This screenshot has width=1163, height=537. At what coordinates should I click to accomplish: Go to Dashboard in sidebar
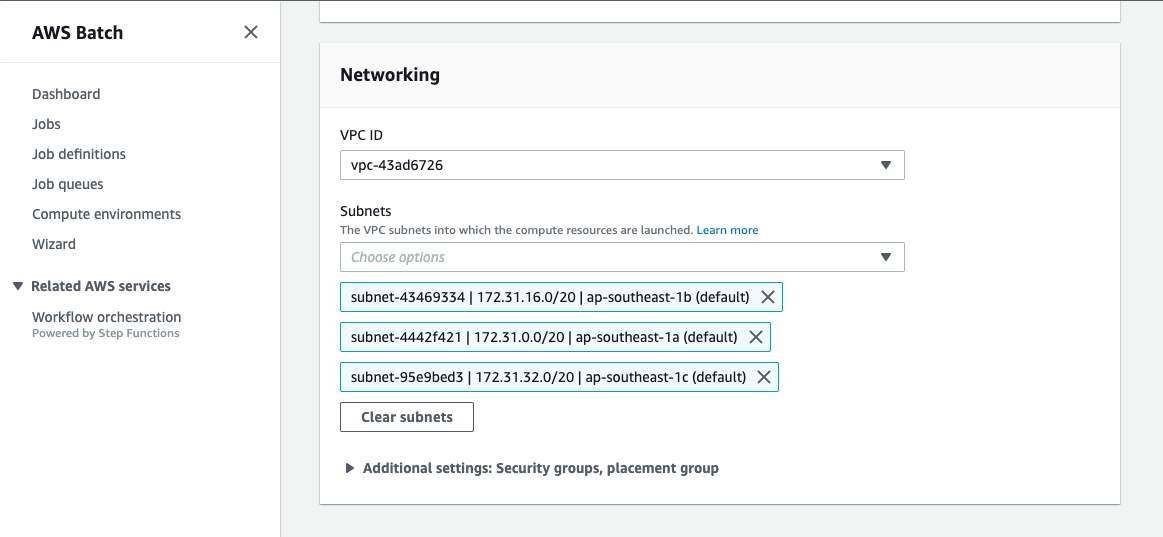[66, 94]
